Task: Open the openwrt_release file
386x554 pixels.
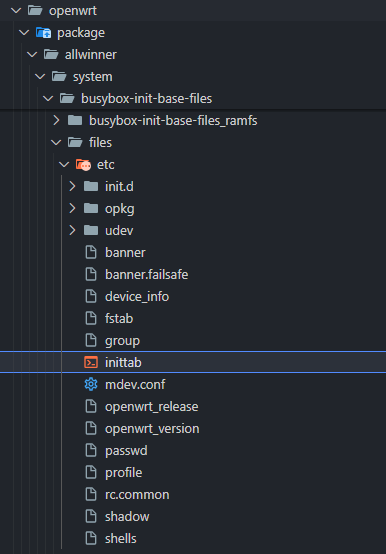Action: point(152,407)
